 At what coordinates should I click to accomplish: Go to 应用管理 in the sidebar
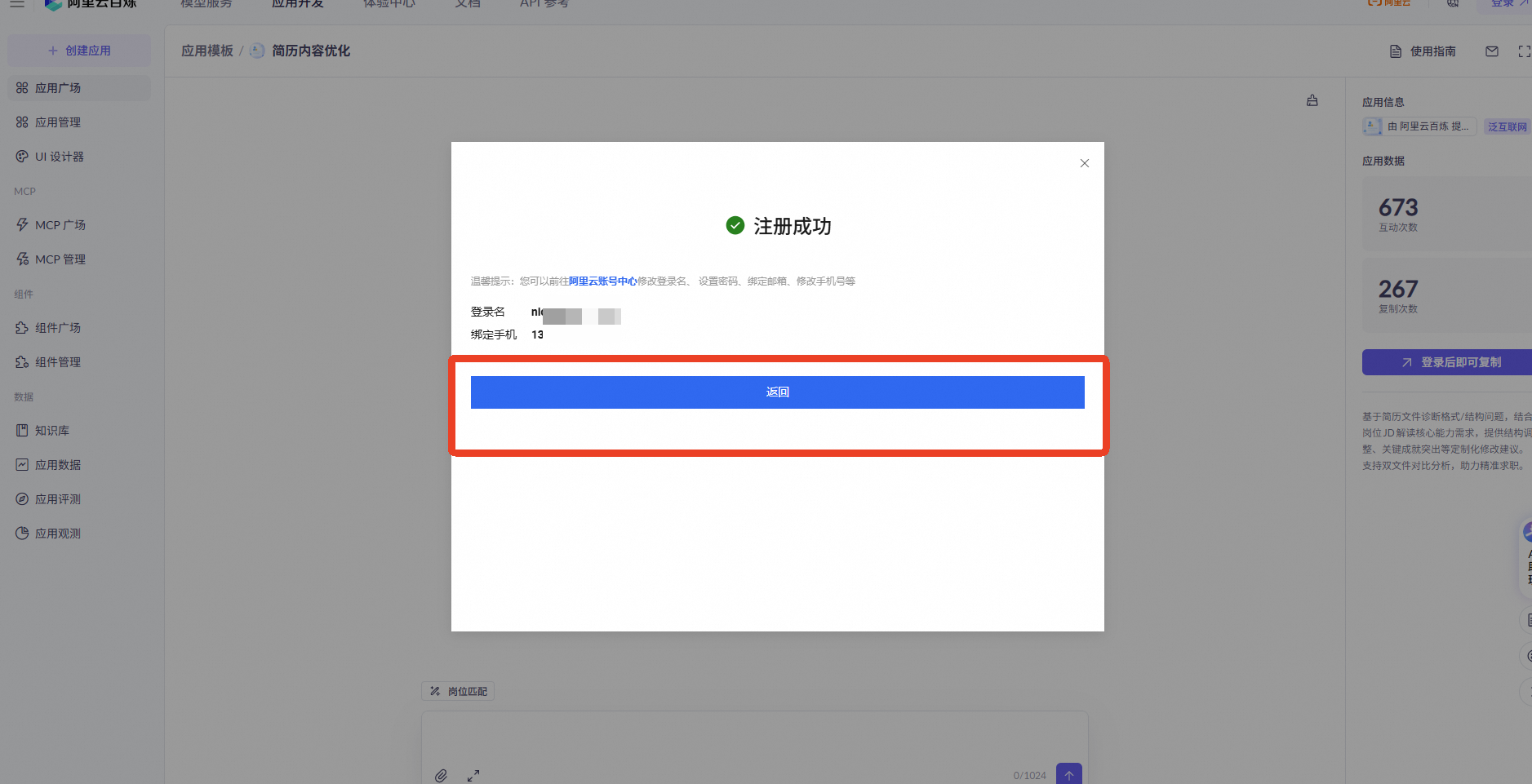click(79, 122)
